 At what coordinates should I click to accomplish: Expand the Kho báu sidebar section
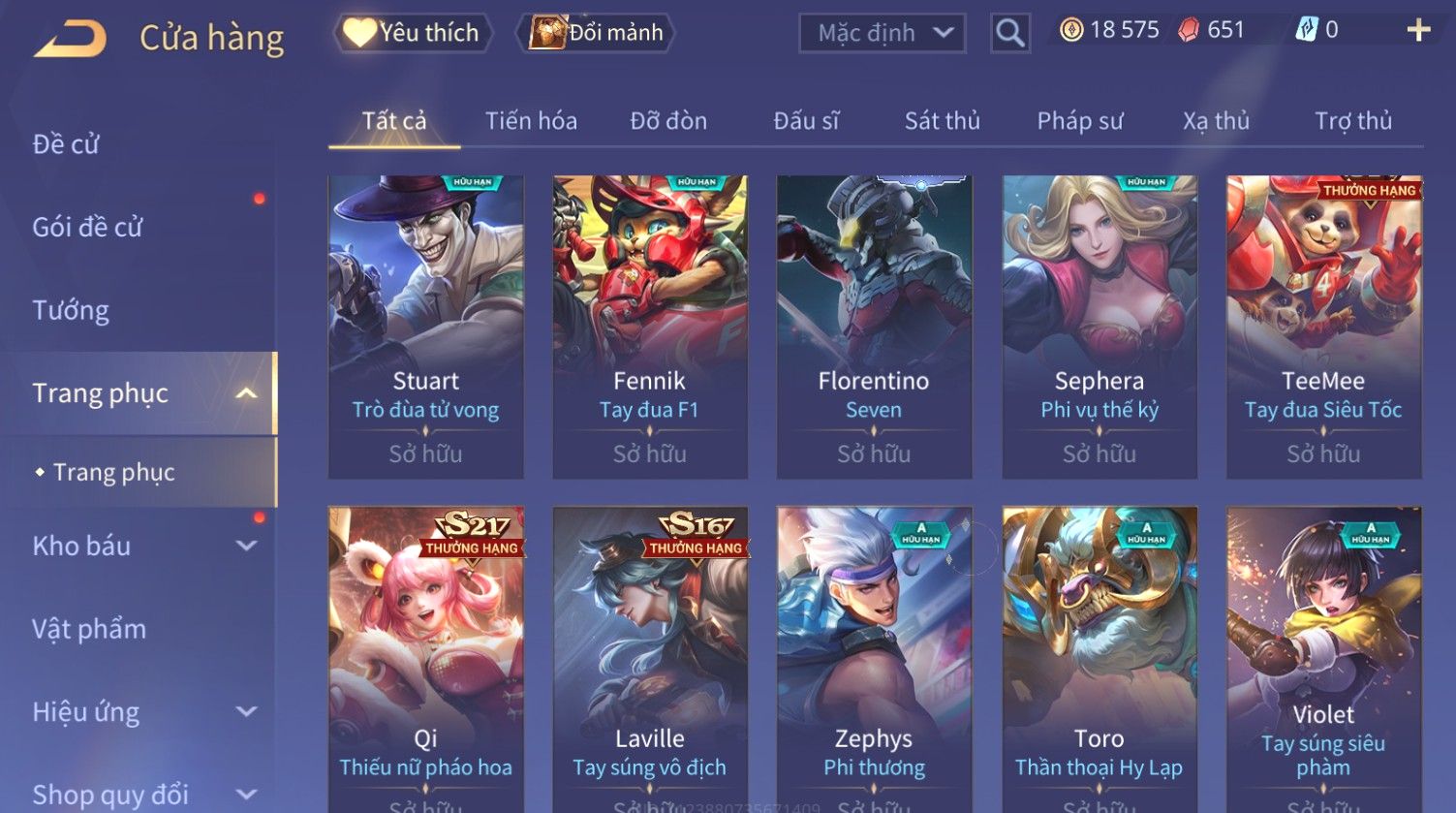246,546
